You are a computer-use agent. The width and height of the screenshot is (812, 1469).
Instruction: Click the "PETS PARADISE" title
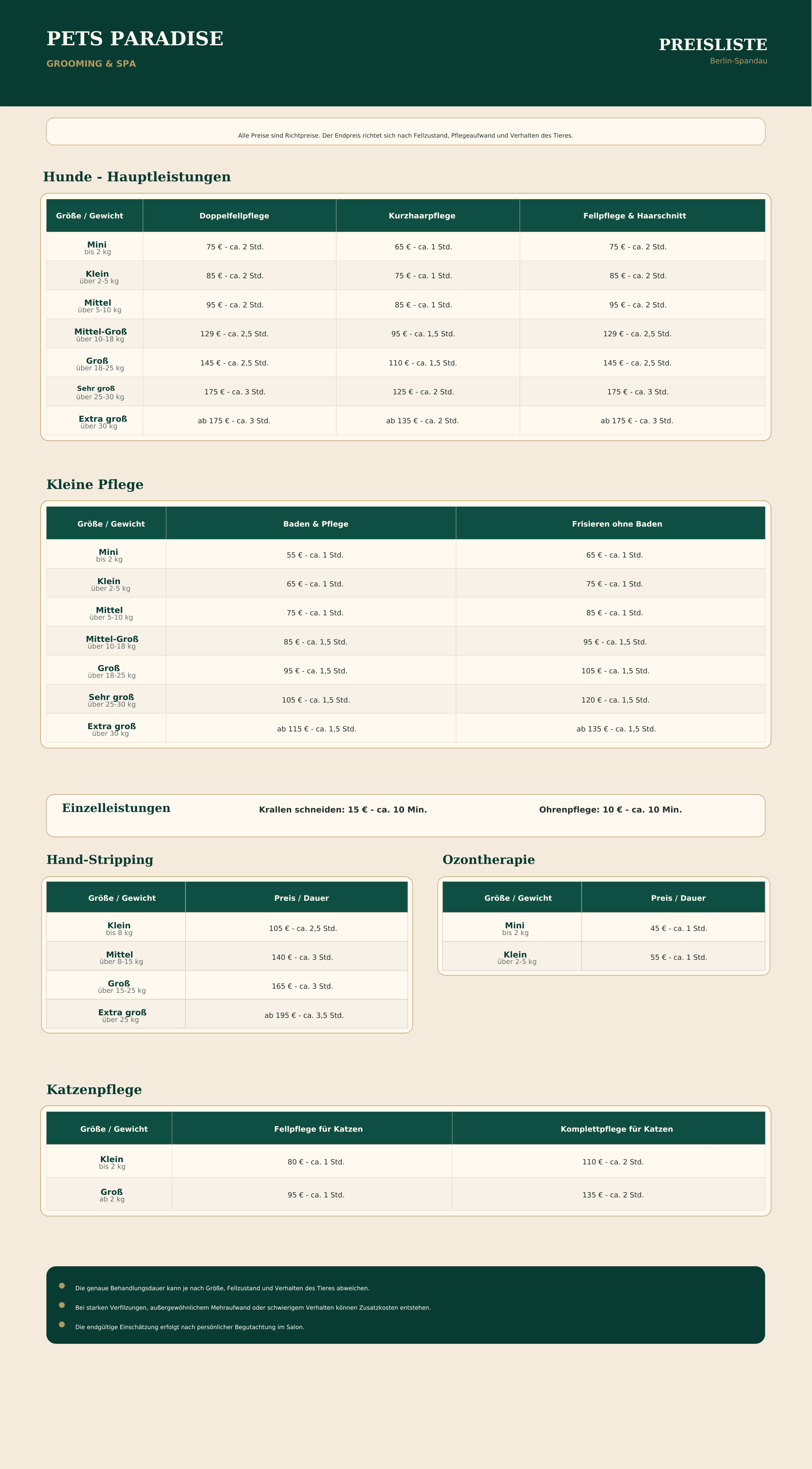point(134,39)
